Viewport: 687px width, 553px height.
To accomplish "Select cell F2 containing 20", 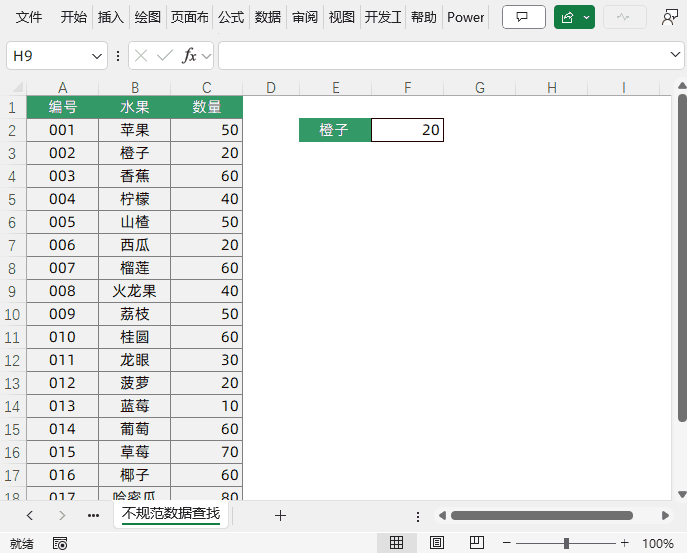I will tap(407, 130).
